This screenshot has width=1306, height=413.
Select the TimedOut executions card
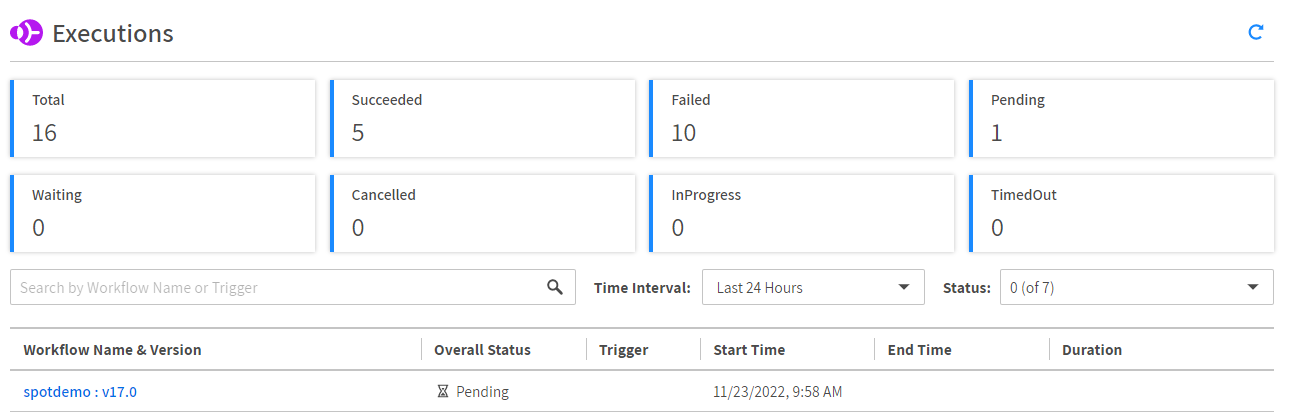click(x=1122, y=213)
